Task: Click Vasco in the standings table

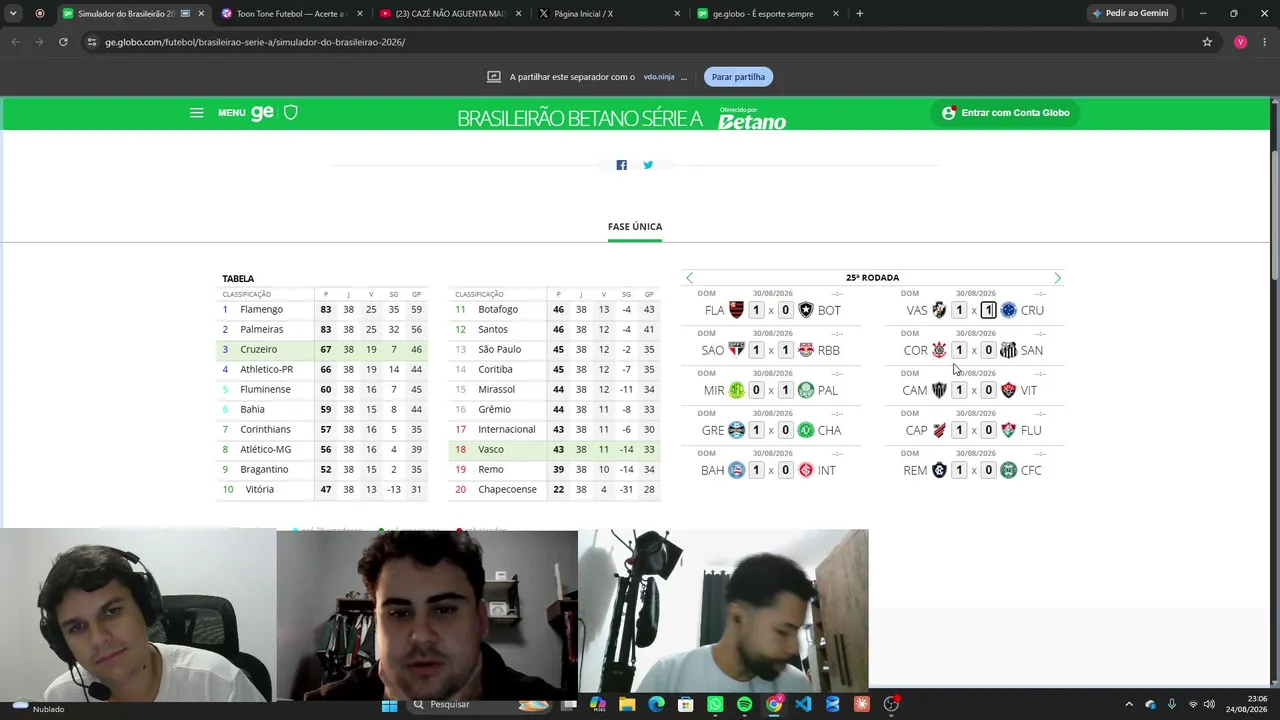Action: [x=491, y=449]
